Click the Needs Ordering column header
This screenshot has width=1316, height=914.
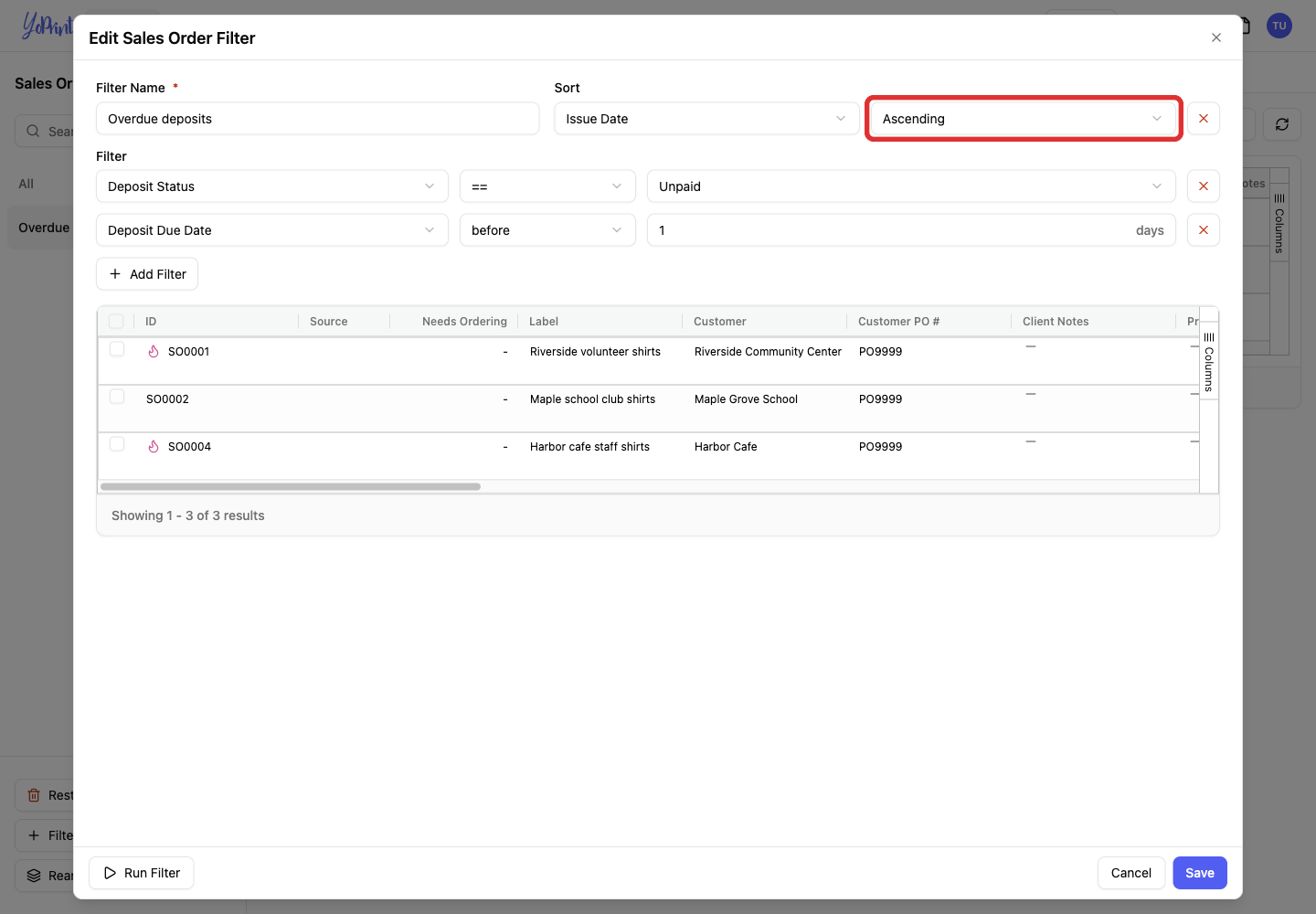click(x=464, y=322)
